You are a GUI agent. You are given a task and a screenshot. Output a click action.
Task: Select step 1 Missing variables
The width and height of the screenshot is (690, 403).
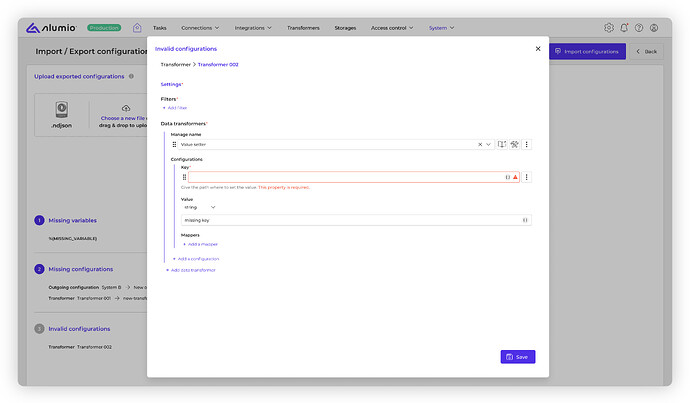coord(65,220)
